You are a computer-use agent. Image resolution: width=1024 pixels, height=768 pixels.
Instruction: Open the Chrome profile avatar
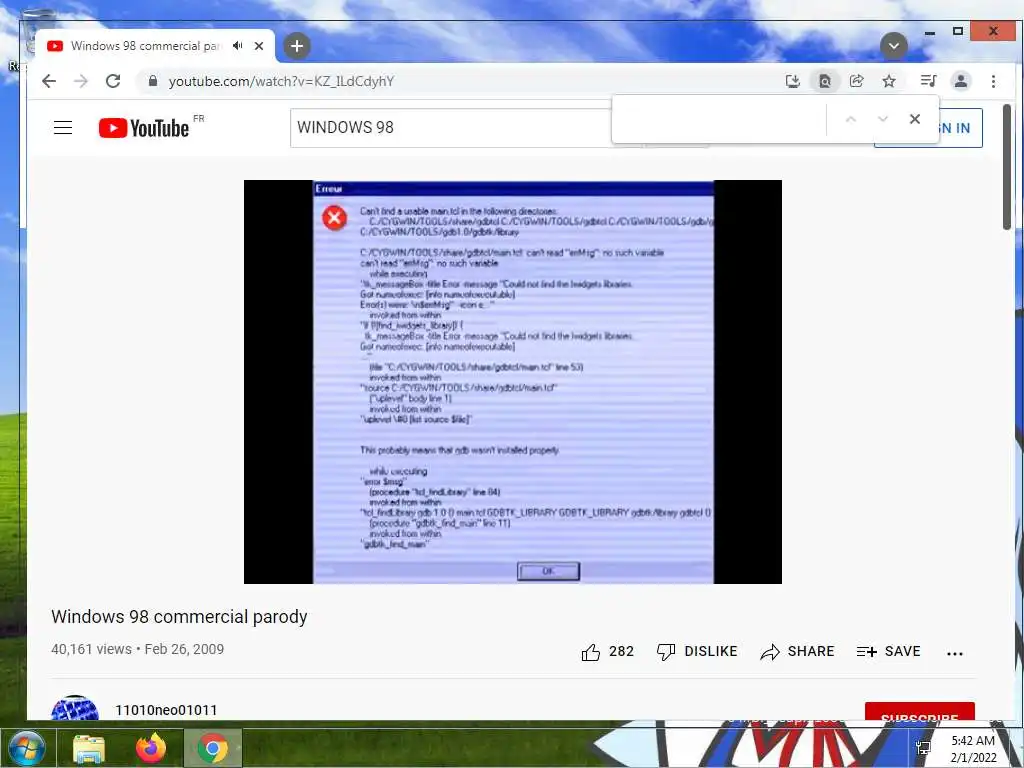click(x=961, y=81)
